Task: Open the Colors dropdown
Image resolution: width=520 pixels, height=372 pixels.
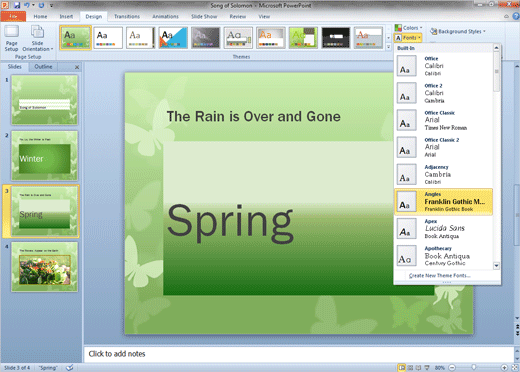Action: tap(408, 28)
